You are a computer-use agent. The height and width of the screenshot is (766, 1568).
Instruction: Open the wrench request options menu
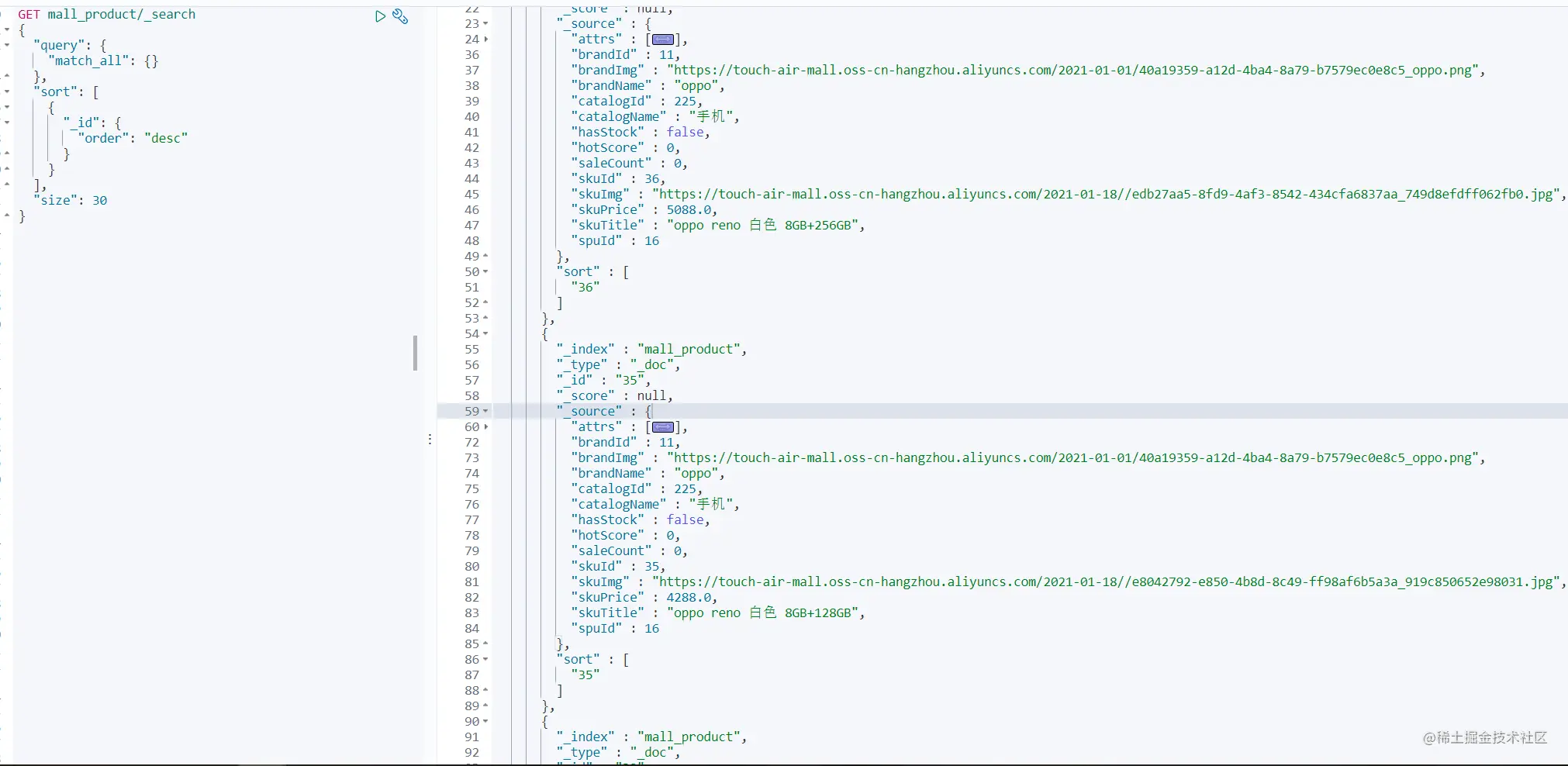click(400, 16)
